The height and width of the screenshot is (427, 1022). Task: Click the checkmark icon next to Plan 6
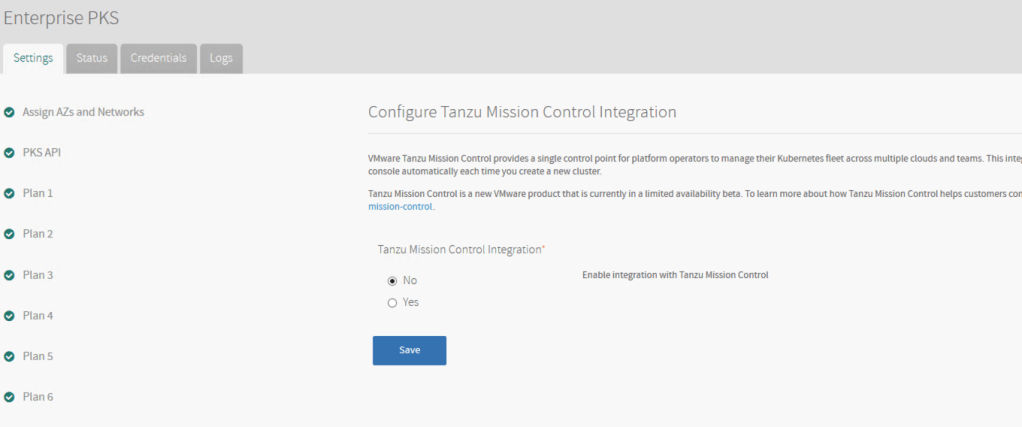tap(9, 397)
